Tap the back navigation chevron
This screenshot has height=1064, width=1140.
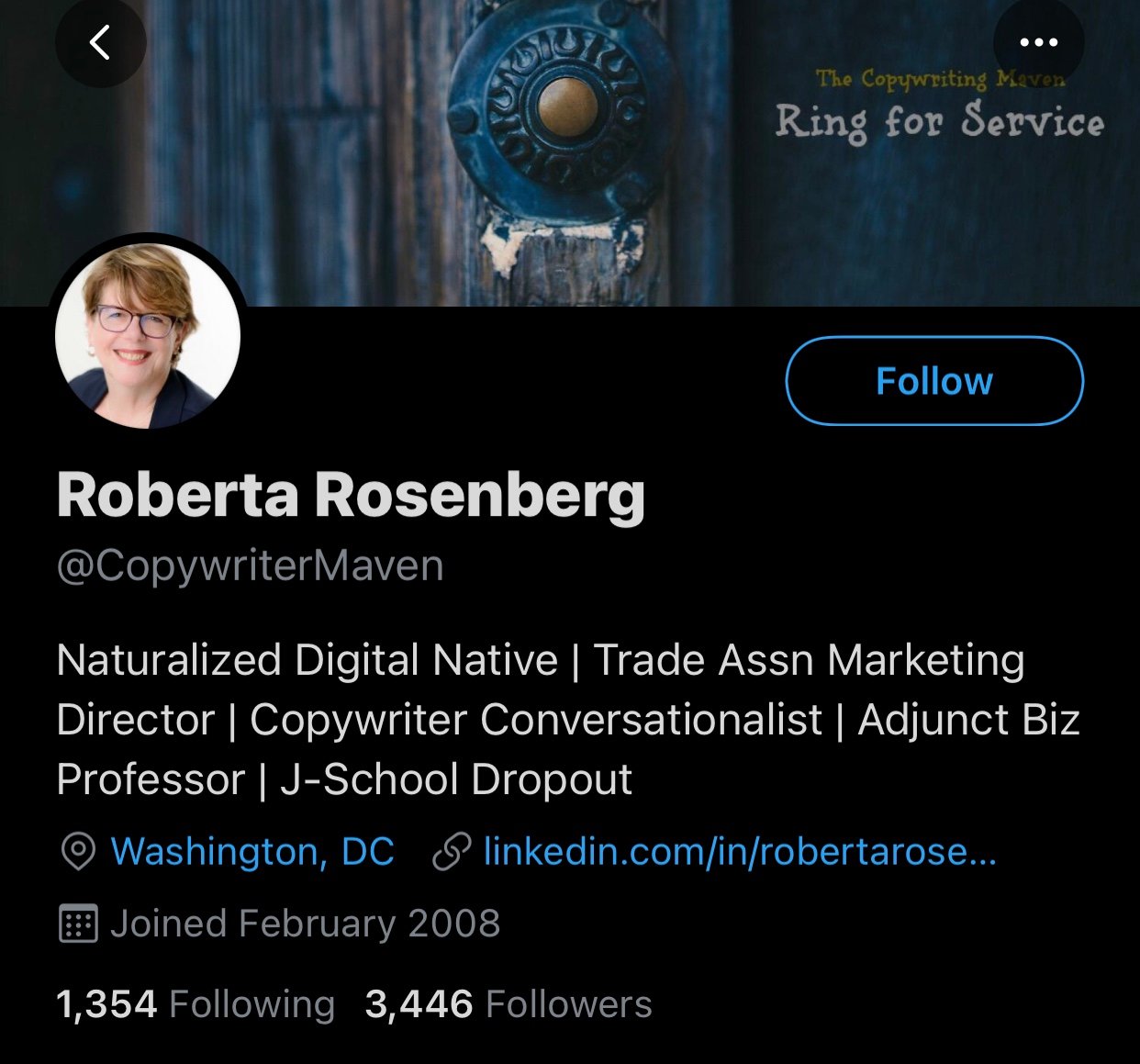tap(101, 42)
